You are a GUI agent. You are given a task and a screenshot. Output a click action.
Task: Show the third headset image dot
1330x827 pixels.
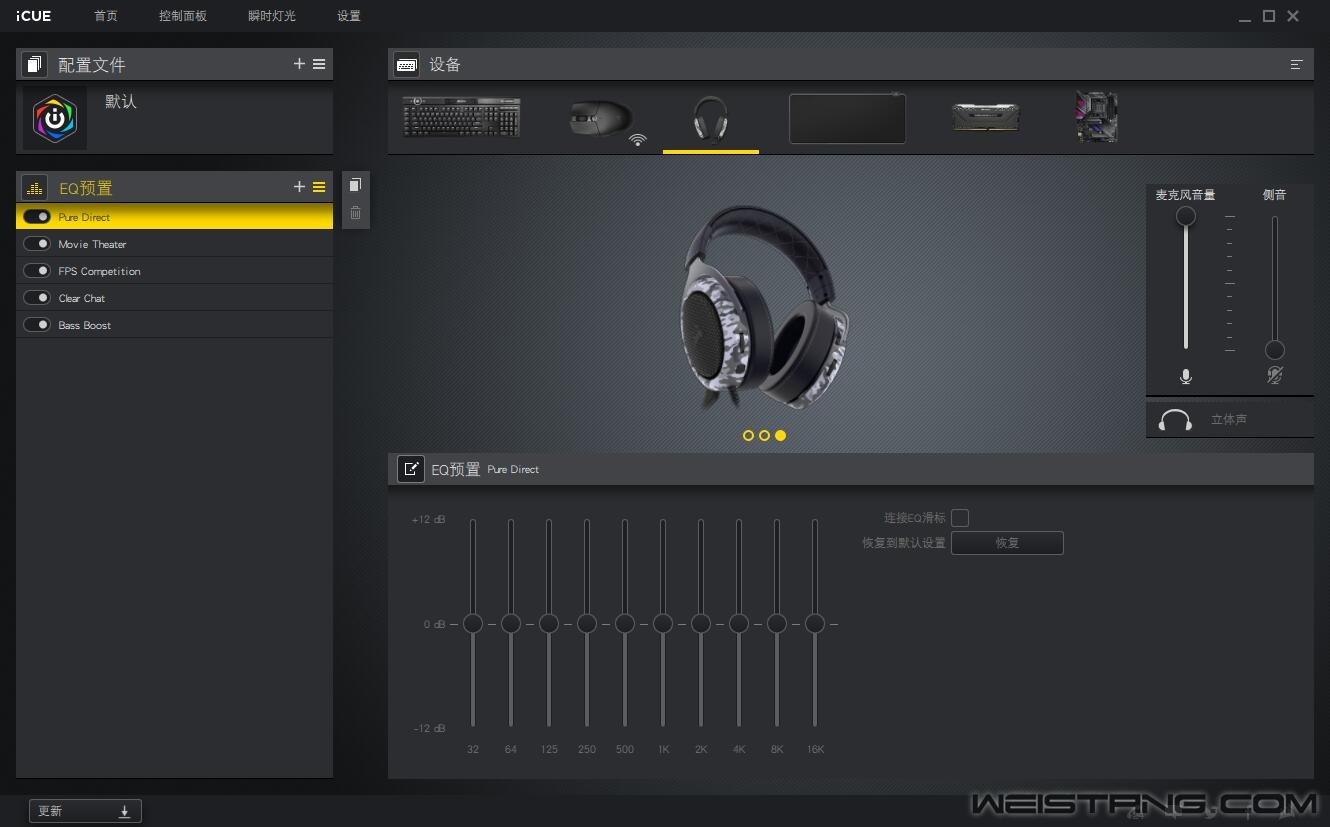pos(780,436)
